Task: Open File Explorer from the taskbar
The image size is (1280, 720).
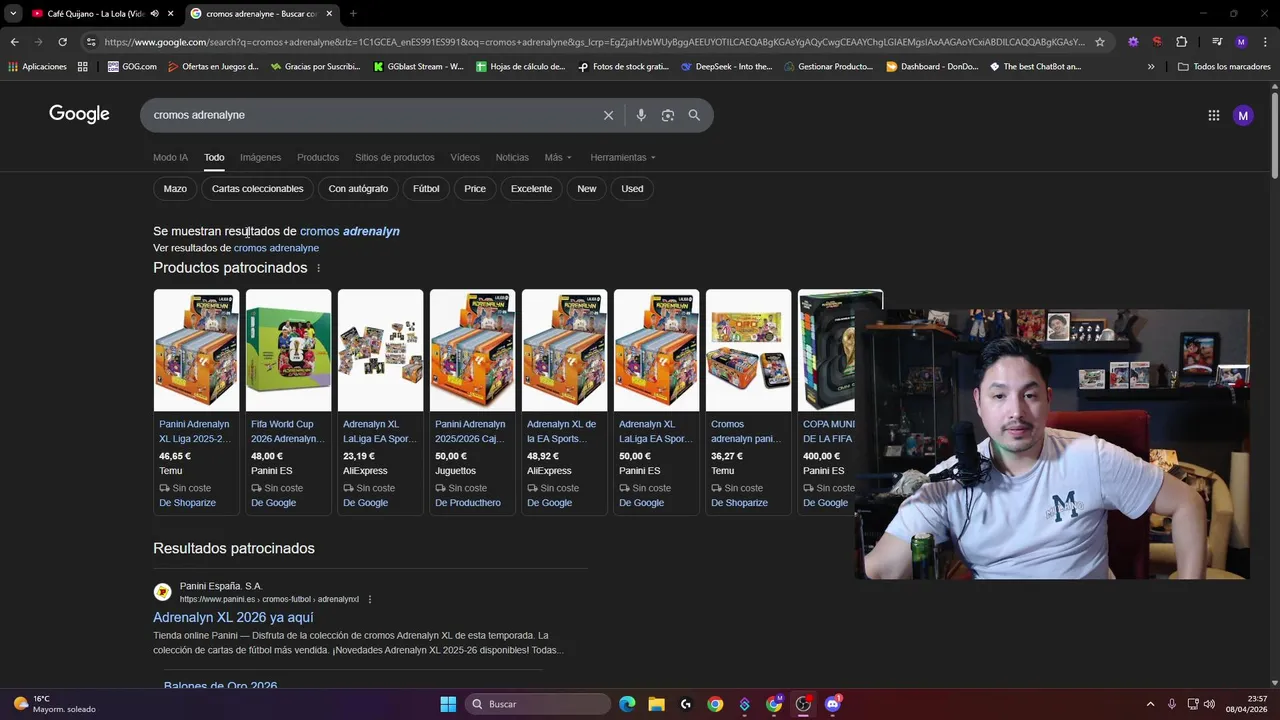Action: coord(656,704)
